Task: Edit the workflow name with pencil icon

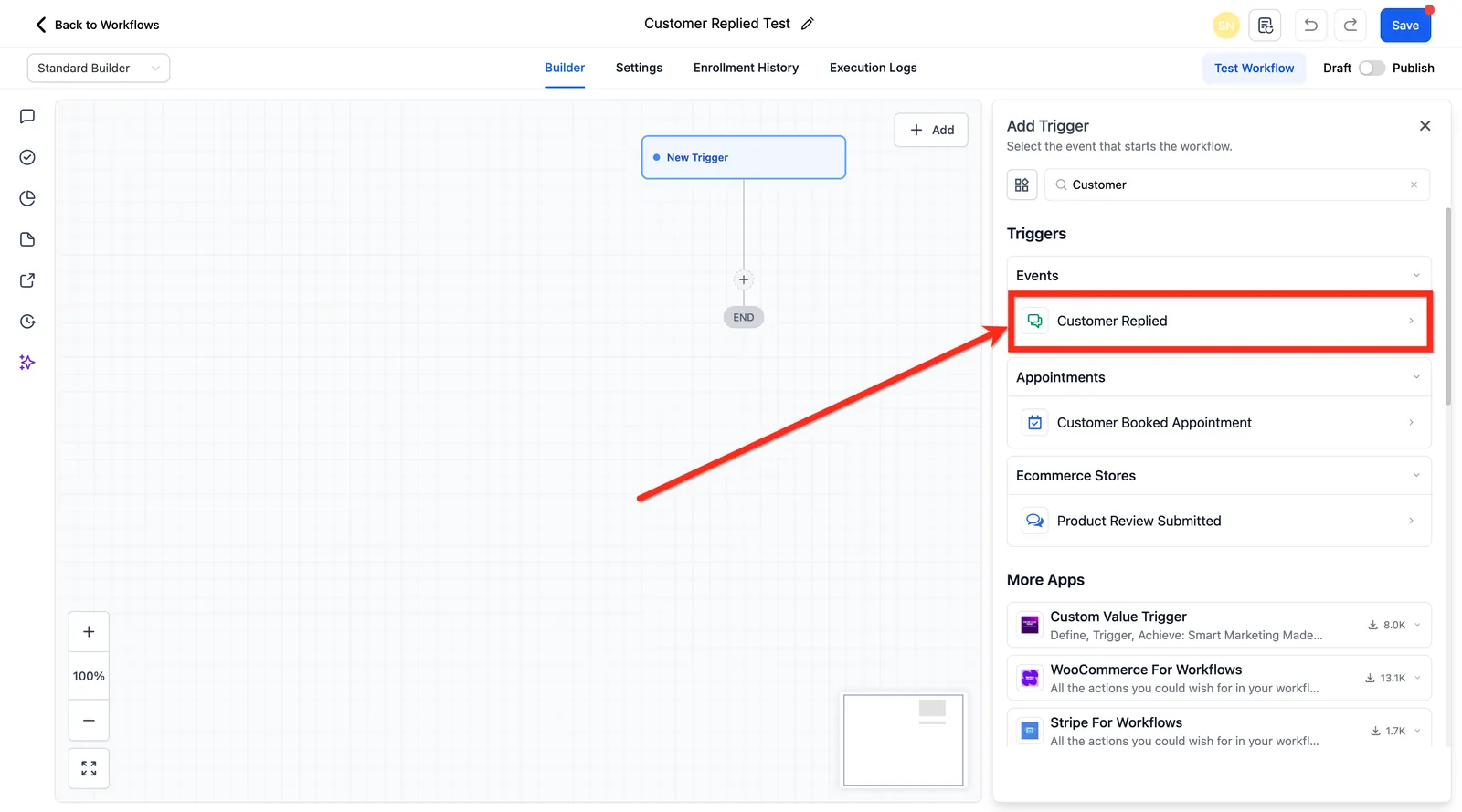Action: coord(808,24)
